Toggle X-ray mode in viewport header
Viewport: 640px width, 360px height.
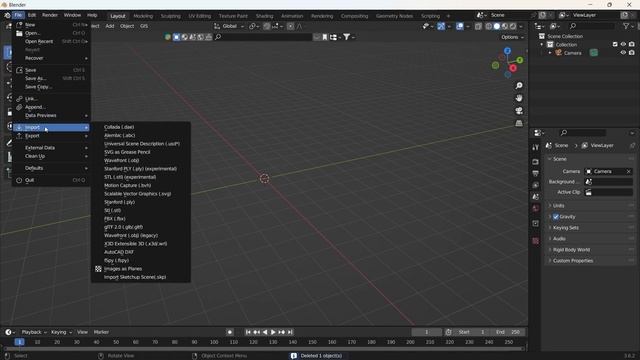tap(478, 26)
